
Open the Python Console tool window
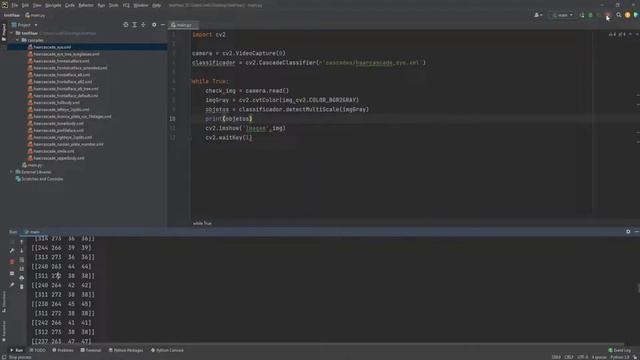coord(167,350)
